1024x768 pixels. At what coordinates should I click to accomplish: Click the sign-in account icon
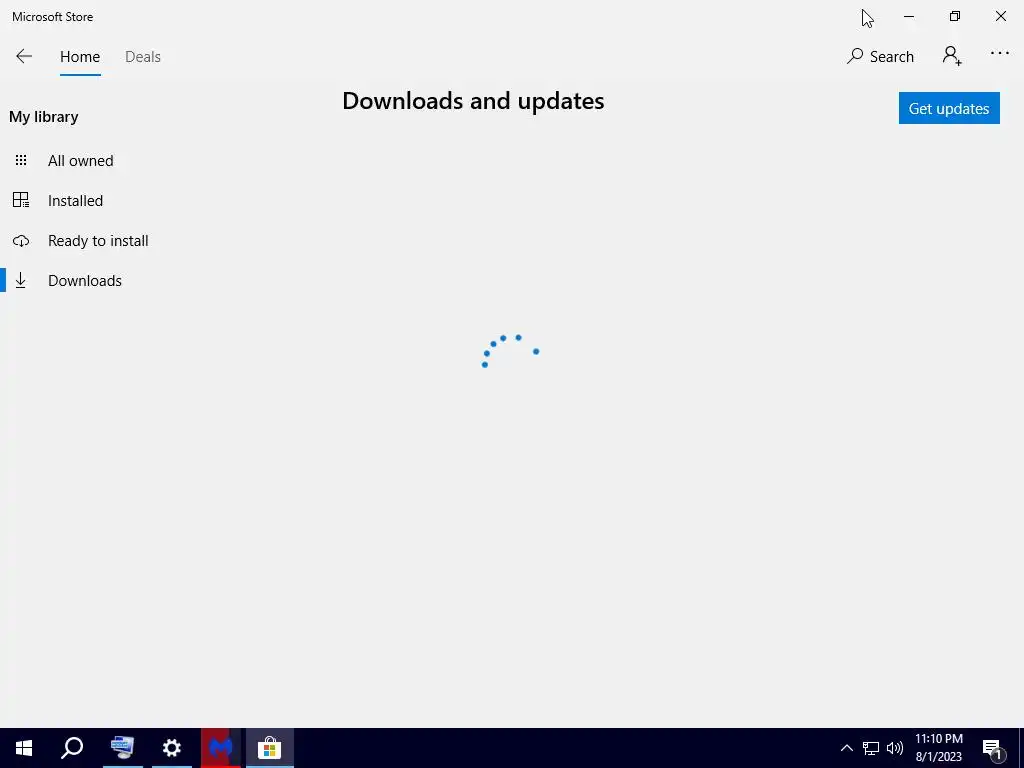952,56
